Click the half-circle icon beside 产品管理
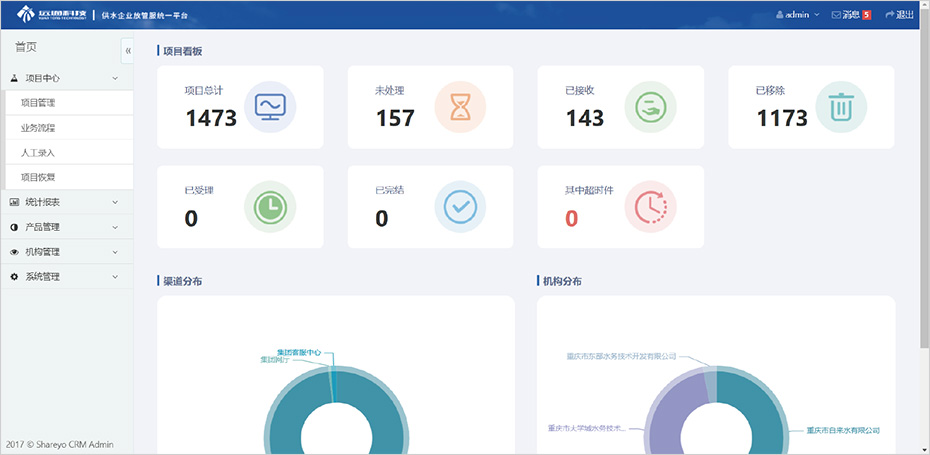 (15, 227)
